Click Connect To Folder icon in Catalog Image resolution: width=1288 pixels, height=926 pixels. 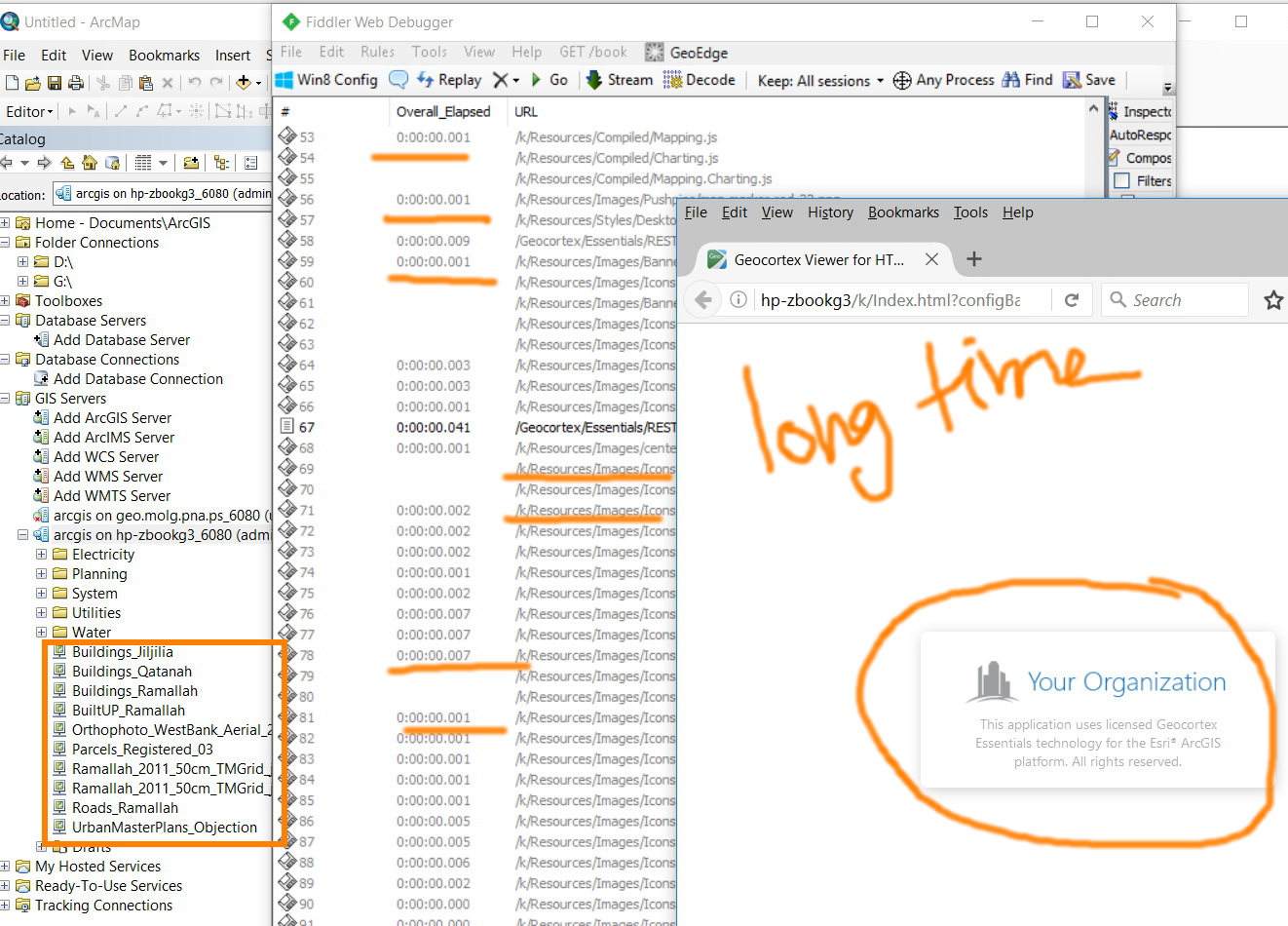pos(191,163)
